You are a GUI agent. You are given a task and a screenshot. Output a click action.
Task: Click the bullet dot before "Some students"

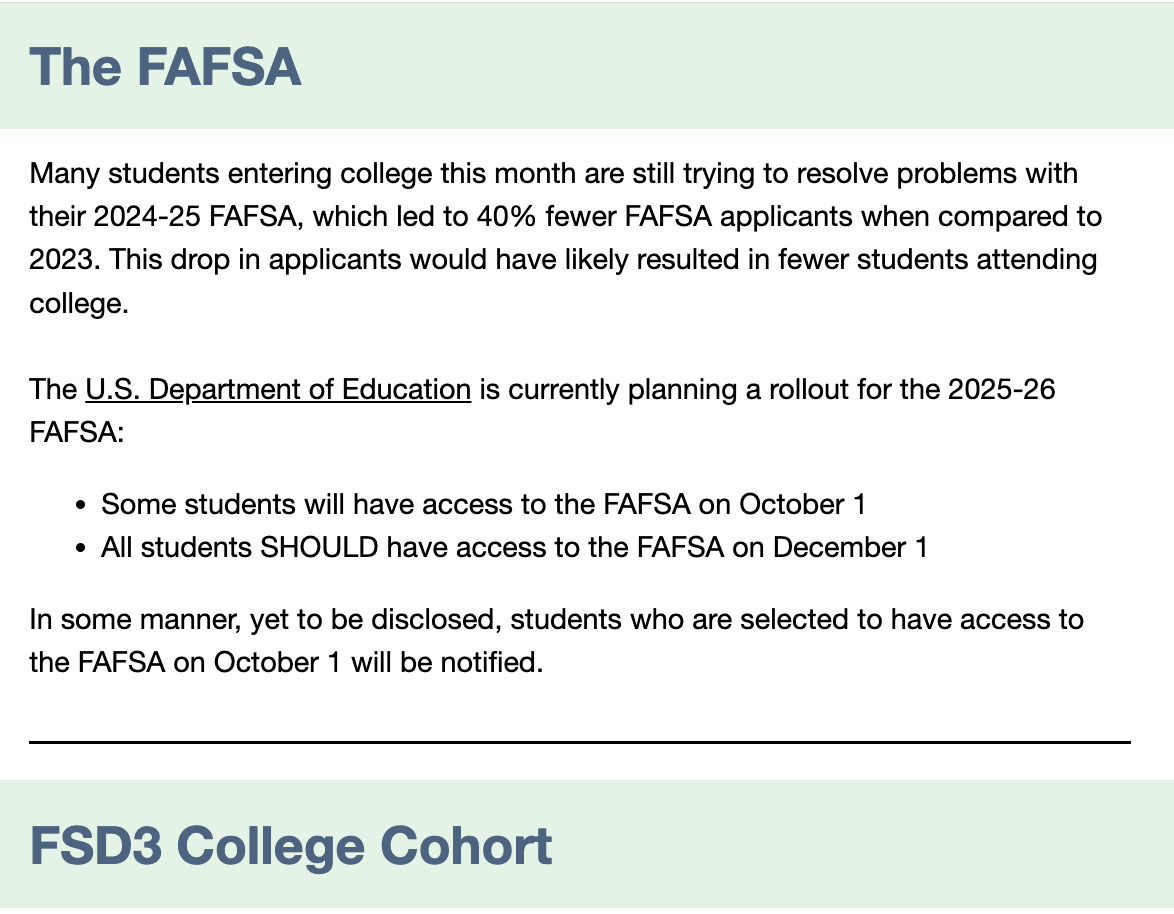[x=83, y=505]
